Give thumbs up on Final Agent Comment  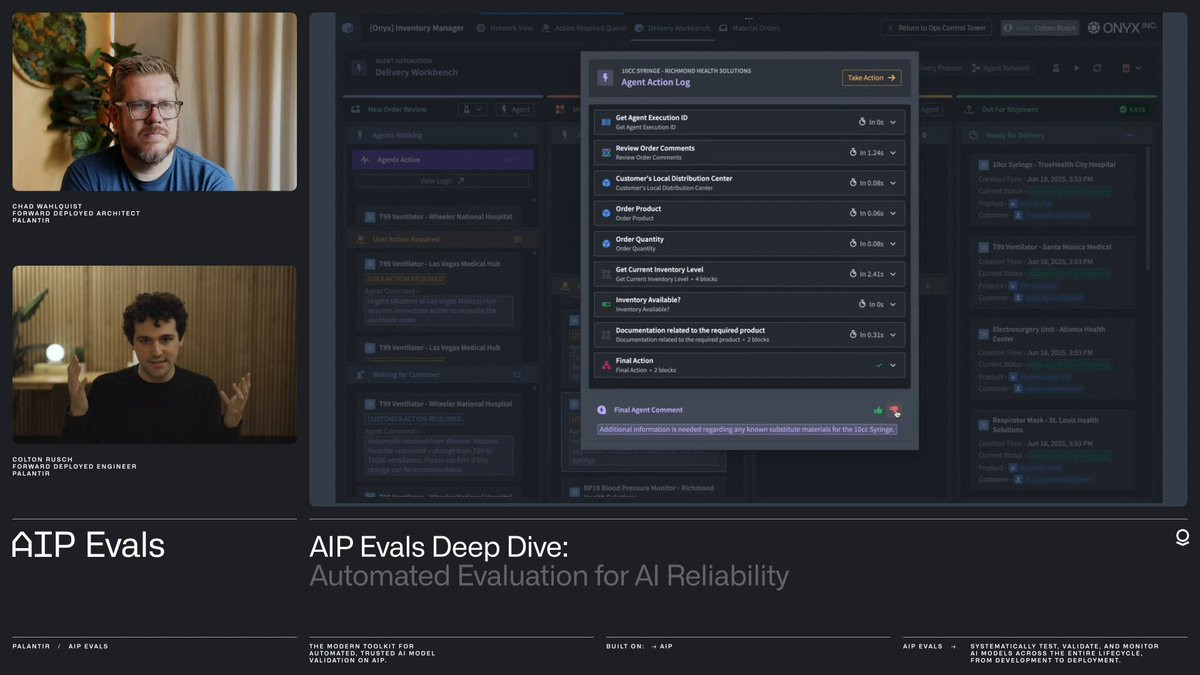coord(878,410)
